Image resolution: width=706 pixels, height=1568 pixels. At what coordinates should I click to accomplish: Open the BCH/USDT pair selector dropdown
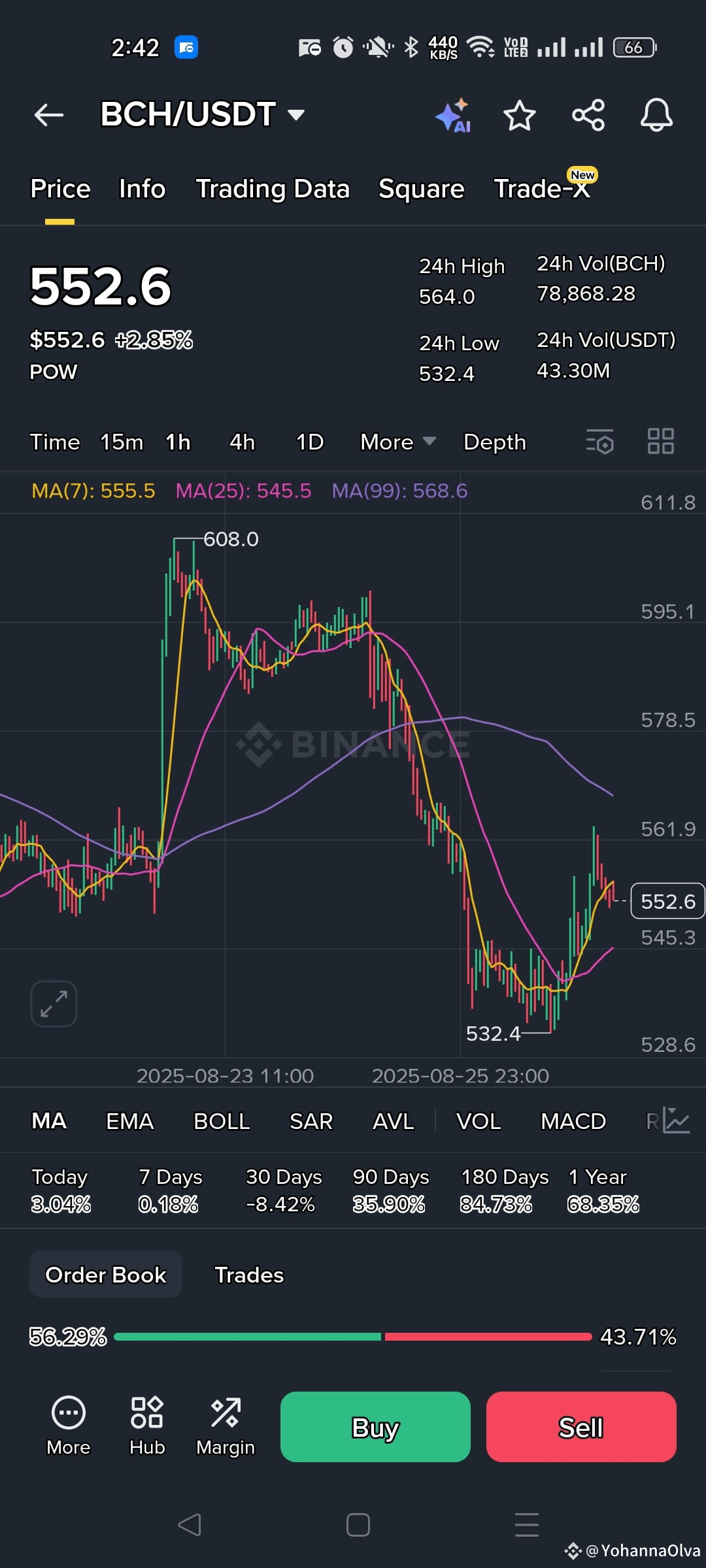[x=203, y=114]
